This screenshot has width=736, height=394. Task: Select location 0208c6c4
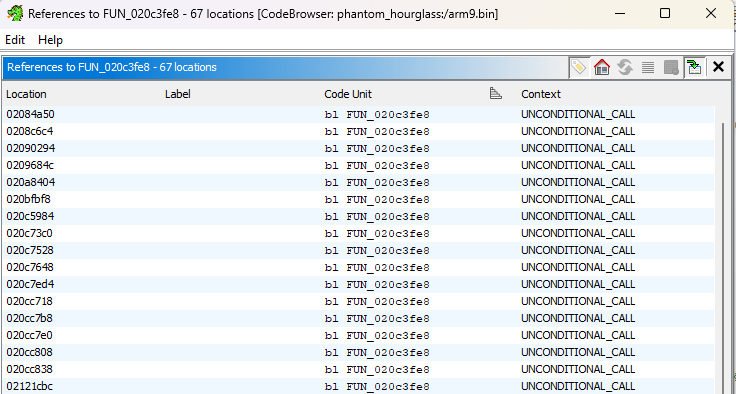[30, 131]
